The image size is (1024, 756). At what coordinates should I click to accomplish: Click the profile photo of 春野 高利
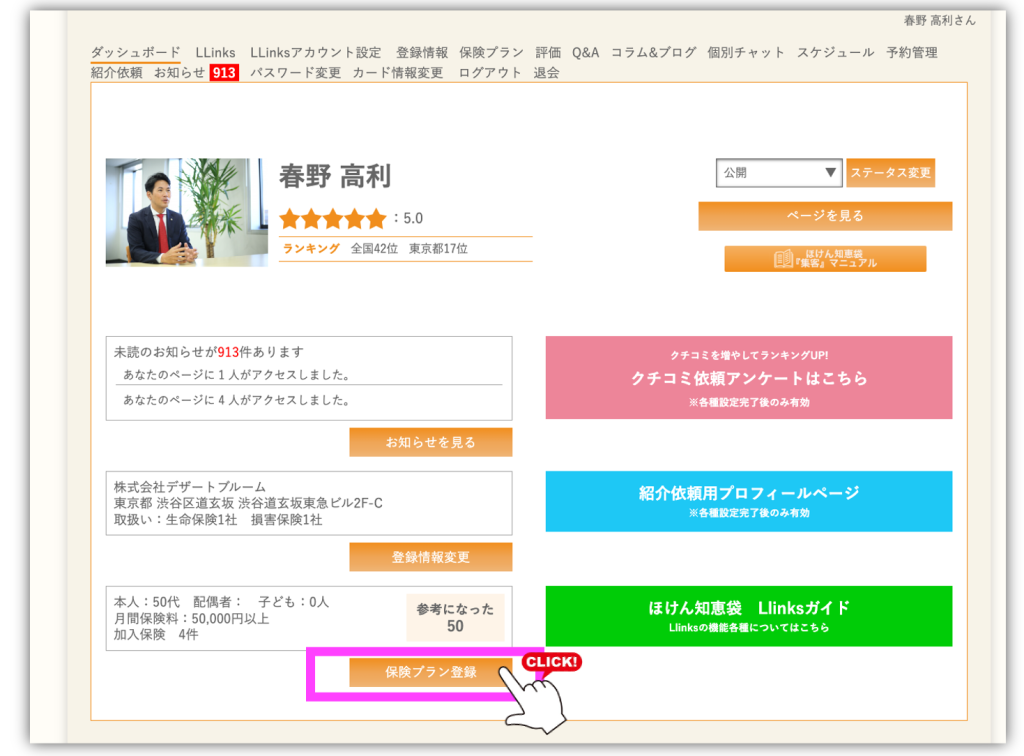[x=187, y=212]
